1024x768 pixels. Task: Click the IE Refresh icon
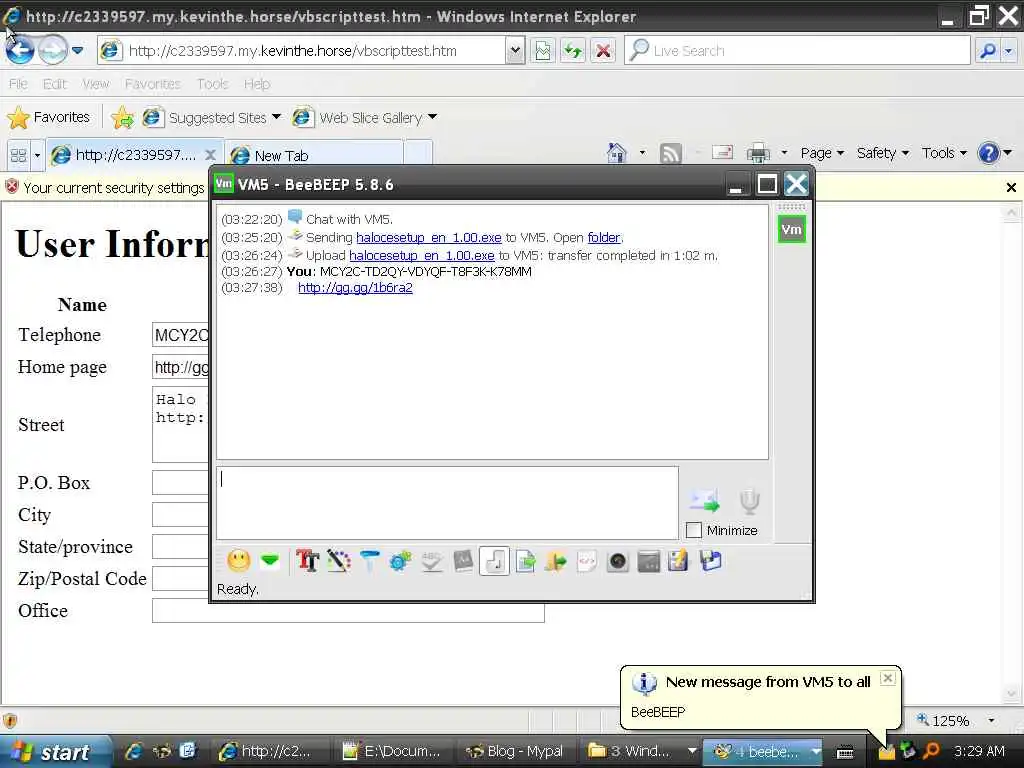(x=573, y=50)
